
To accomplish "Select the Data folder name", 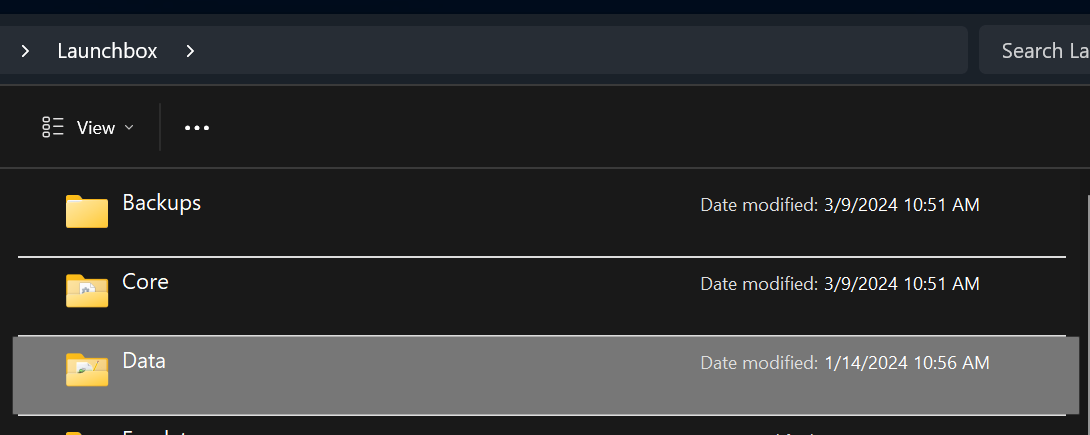I will point(144,361).
